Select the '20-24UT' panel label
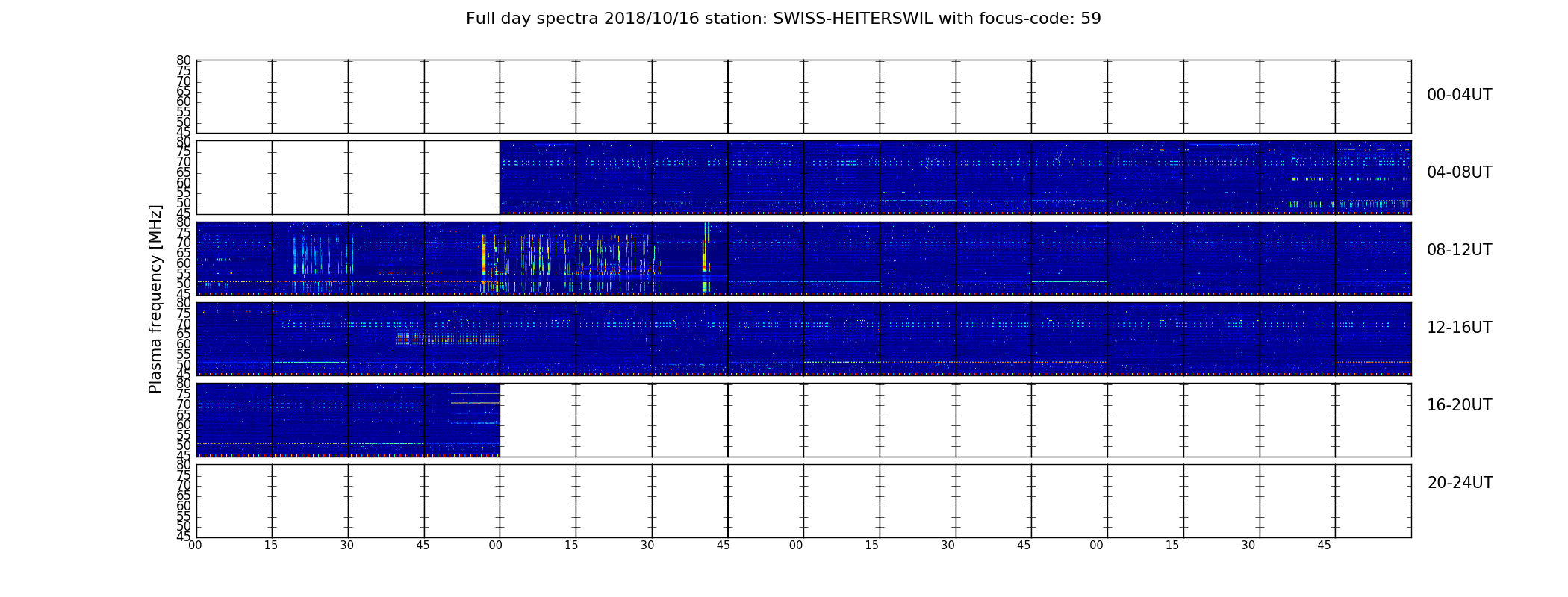1568x597 pixels. [x=1460, y=483]
